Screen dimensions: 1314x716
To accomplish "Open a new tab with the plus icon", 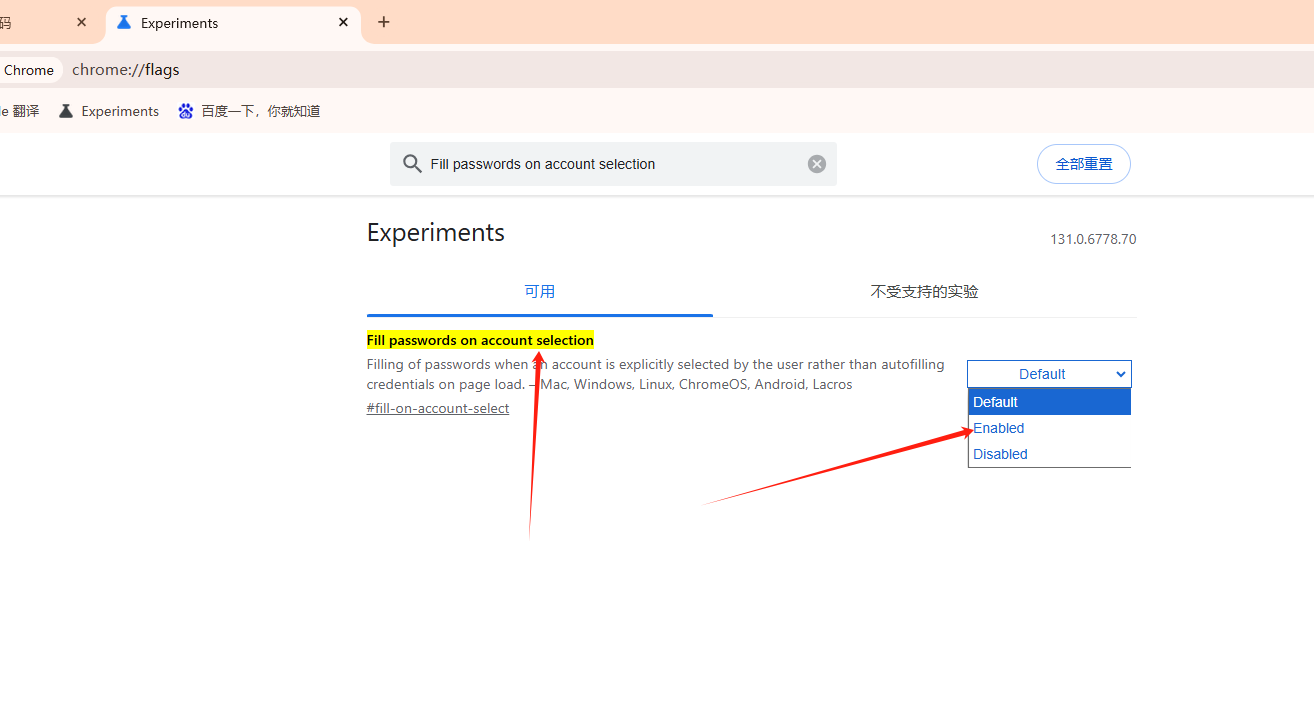I will pos(384,22).
